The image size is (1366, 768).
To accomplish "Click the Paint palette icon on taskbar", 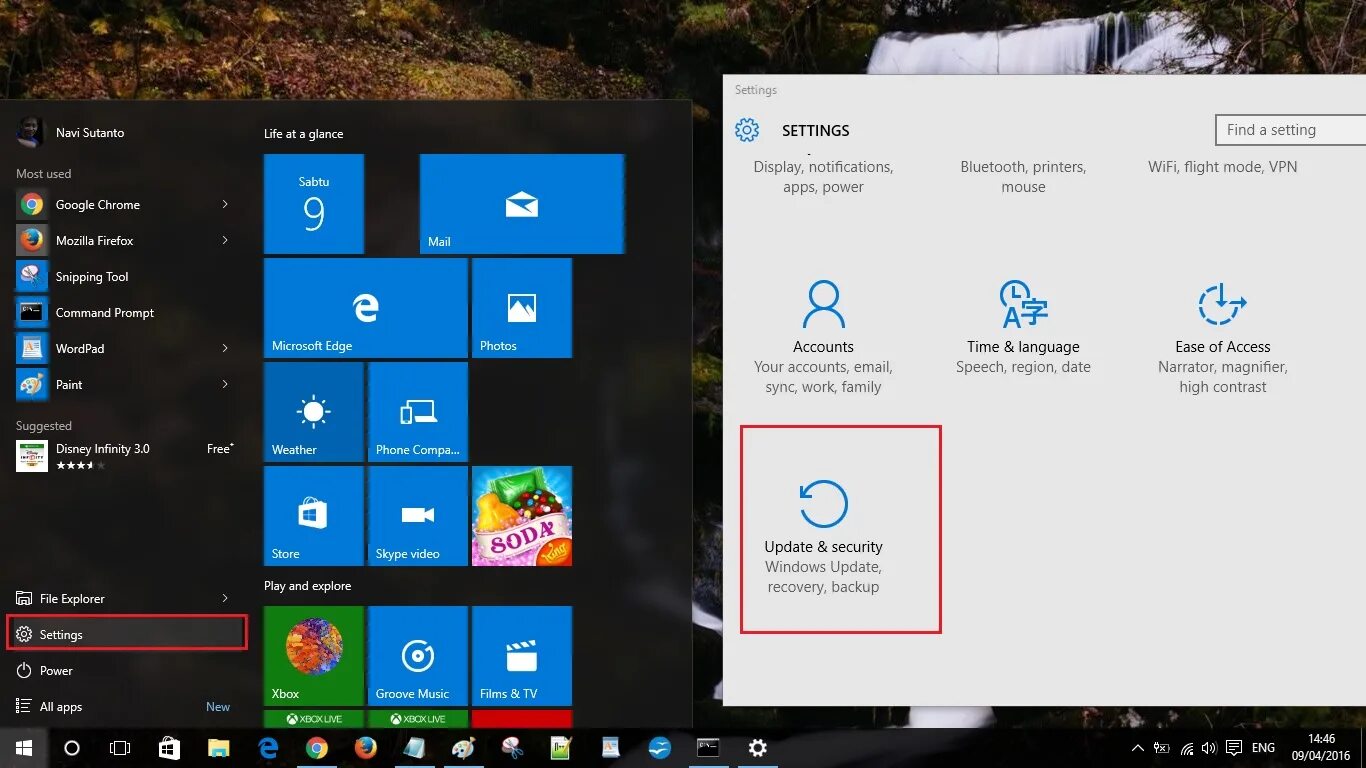I will 464,748.
